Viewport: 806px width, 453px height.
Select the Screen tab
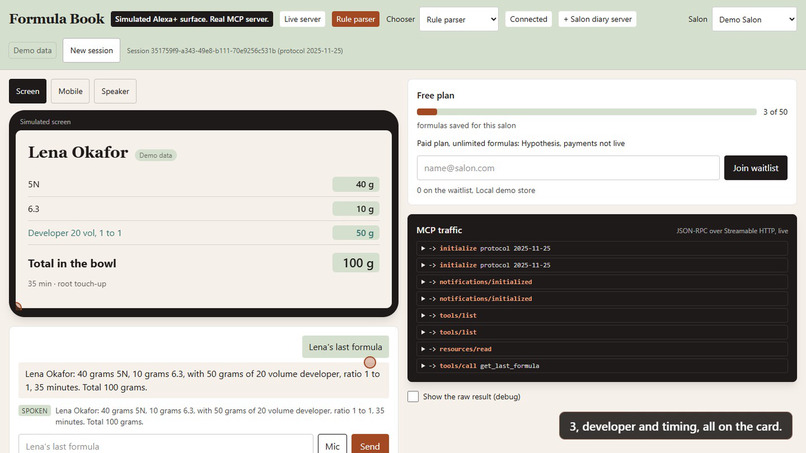tap(28, 91)
